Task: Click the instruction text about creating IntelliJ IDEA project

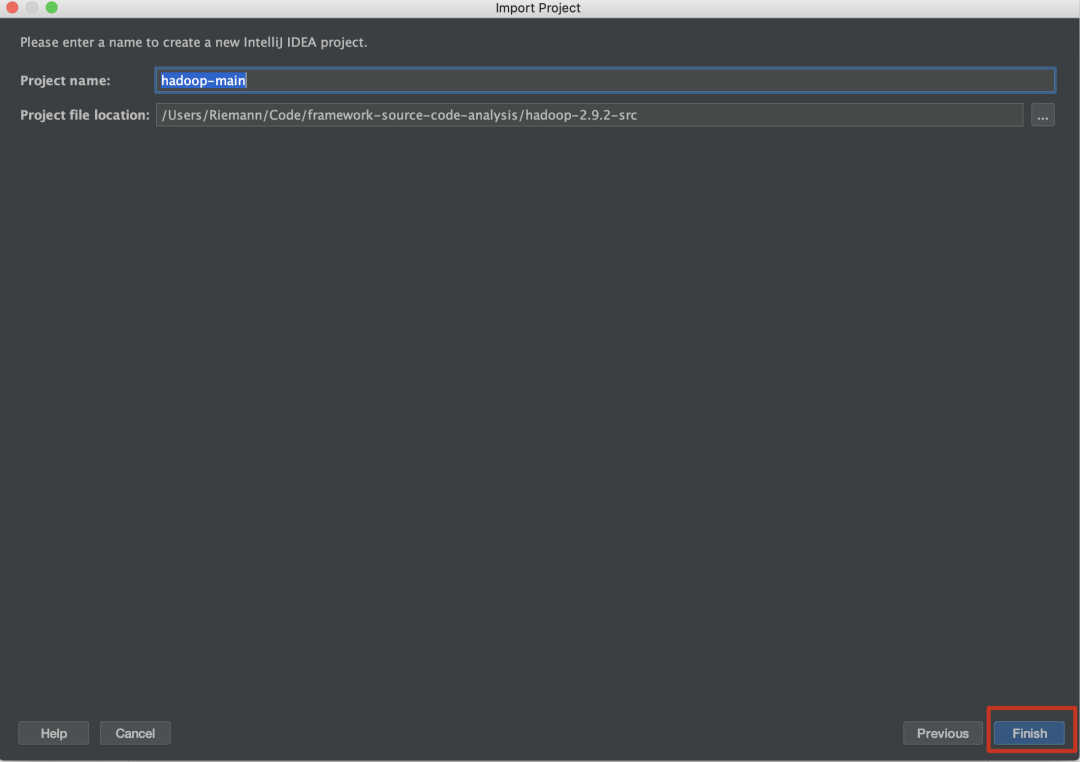Action: [x=194, y=42]
